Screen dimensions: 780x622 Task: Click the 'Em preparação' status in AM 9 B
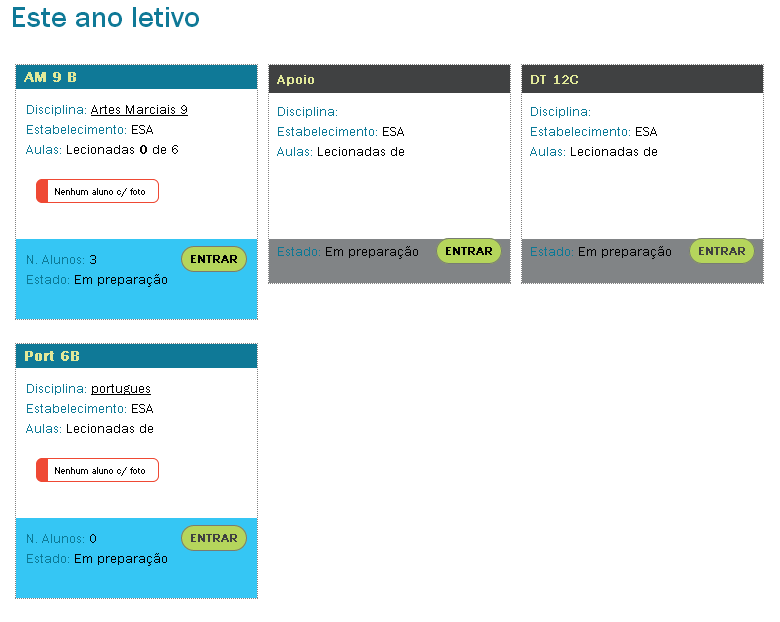pyautogui.click(x=121, y=280)
